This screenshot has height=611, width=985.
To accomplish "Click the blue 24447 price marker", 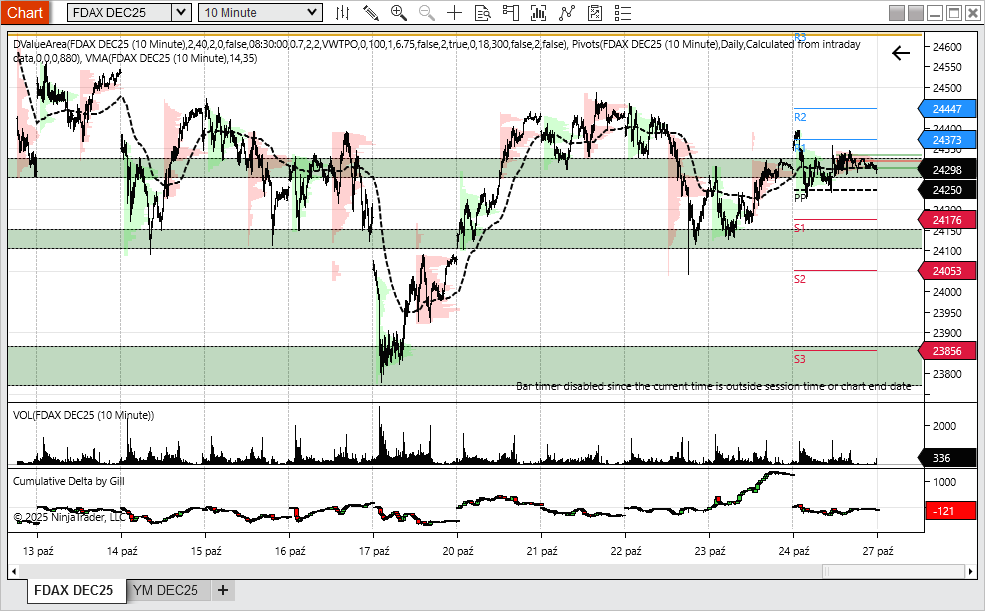I will point(946,109).
